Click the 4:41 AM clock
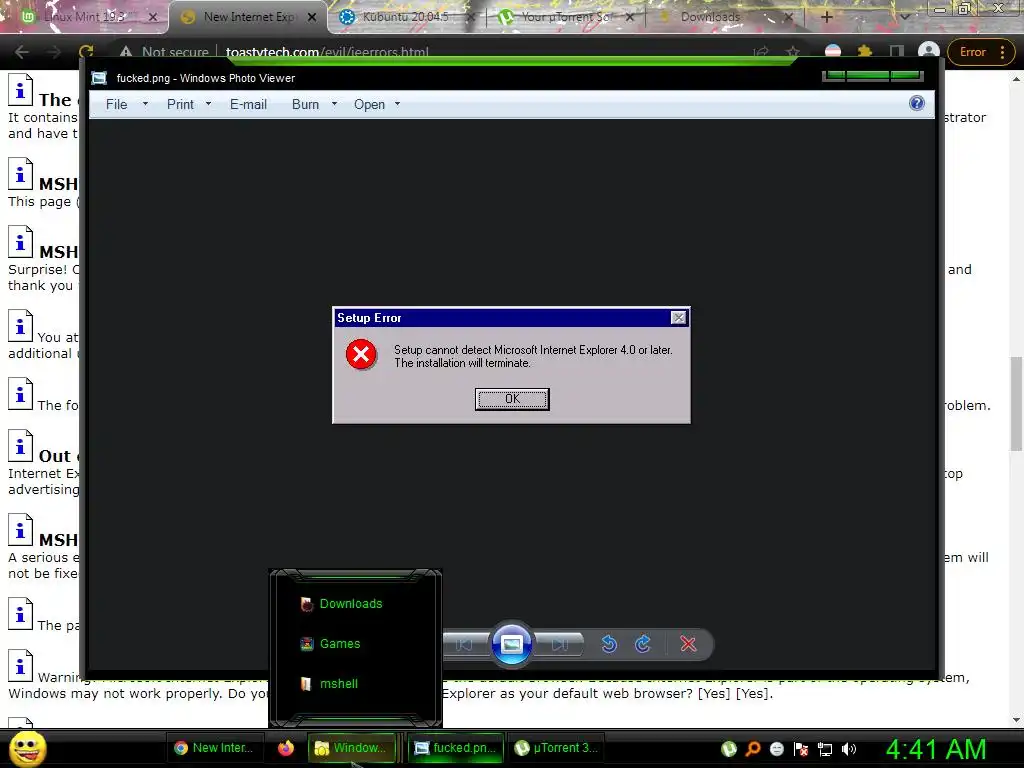Screen dimensions: 1024x768 tap(936, 750)
